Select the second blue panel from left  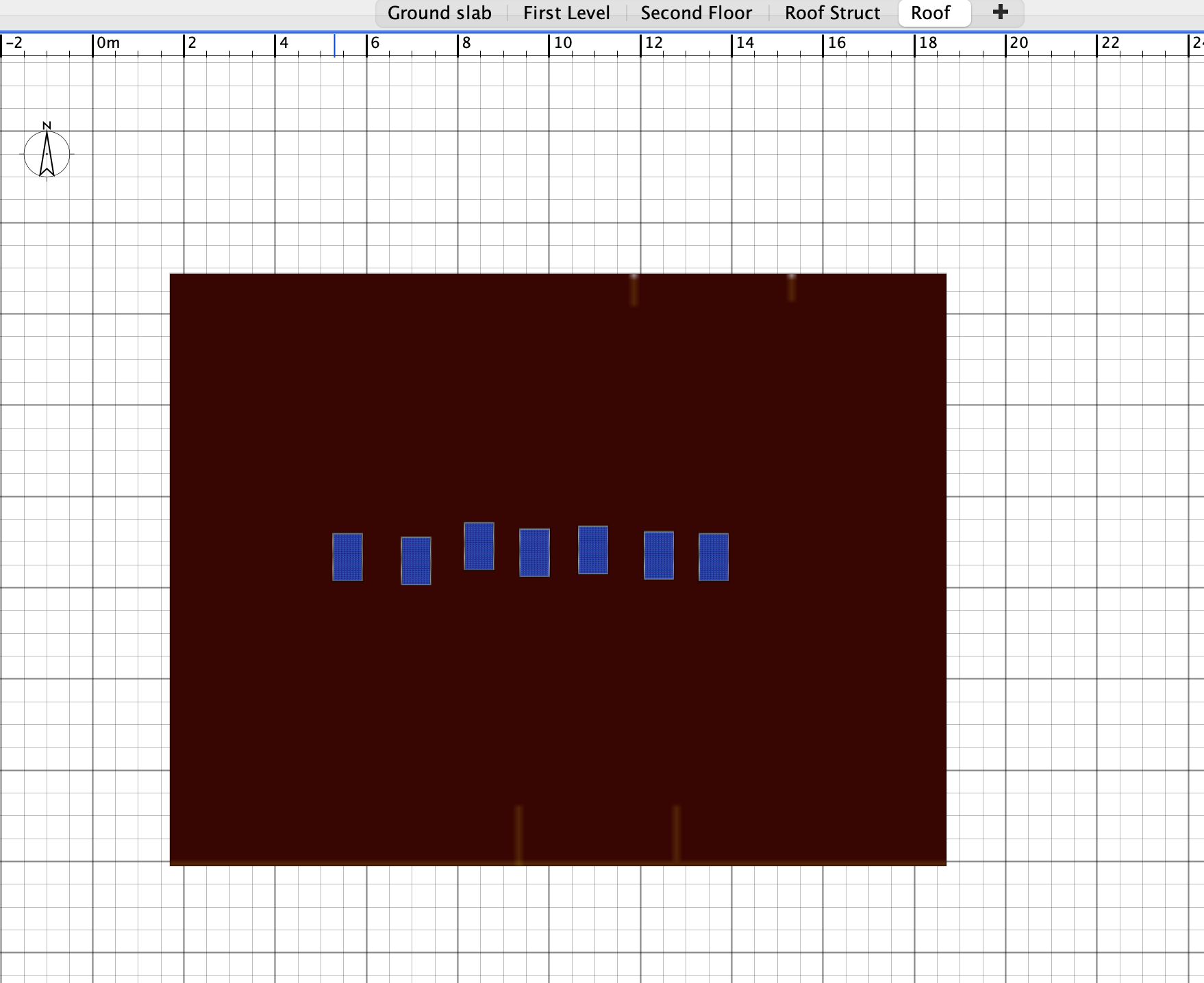click(416, 561)
